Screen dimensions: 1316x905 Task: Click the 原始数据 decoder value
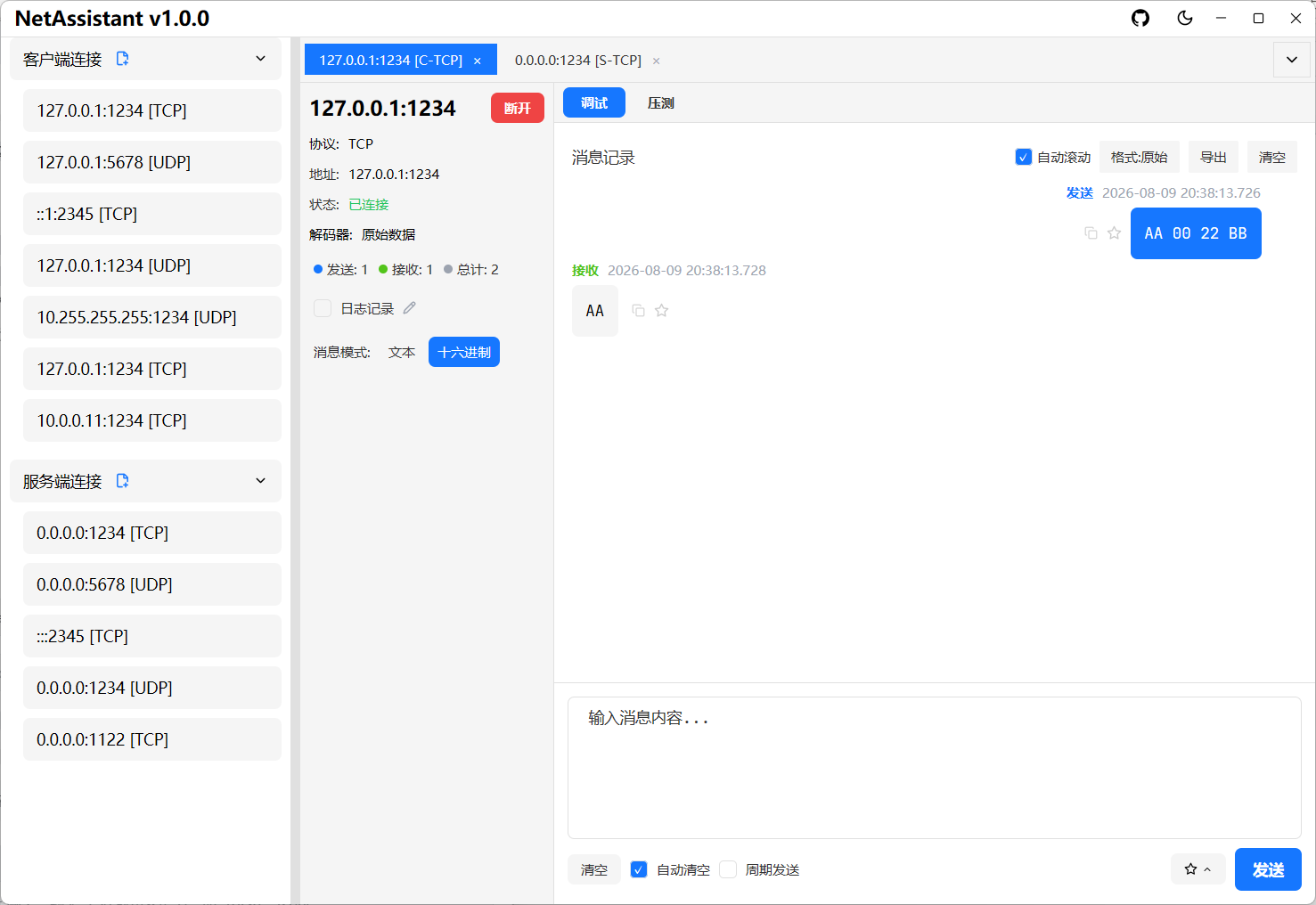click(x=388, y=235)
